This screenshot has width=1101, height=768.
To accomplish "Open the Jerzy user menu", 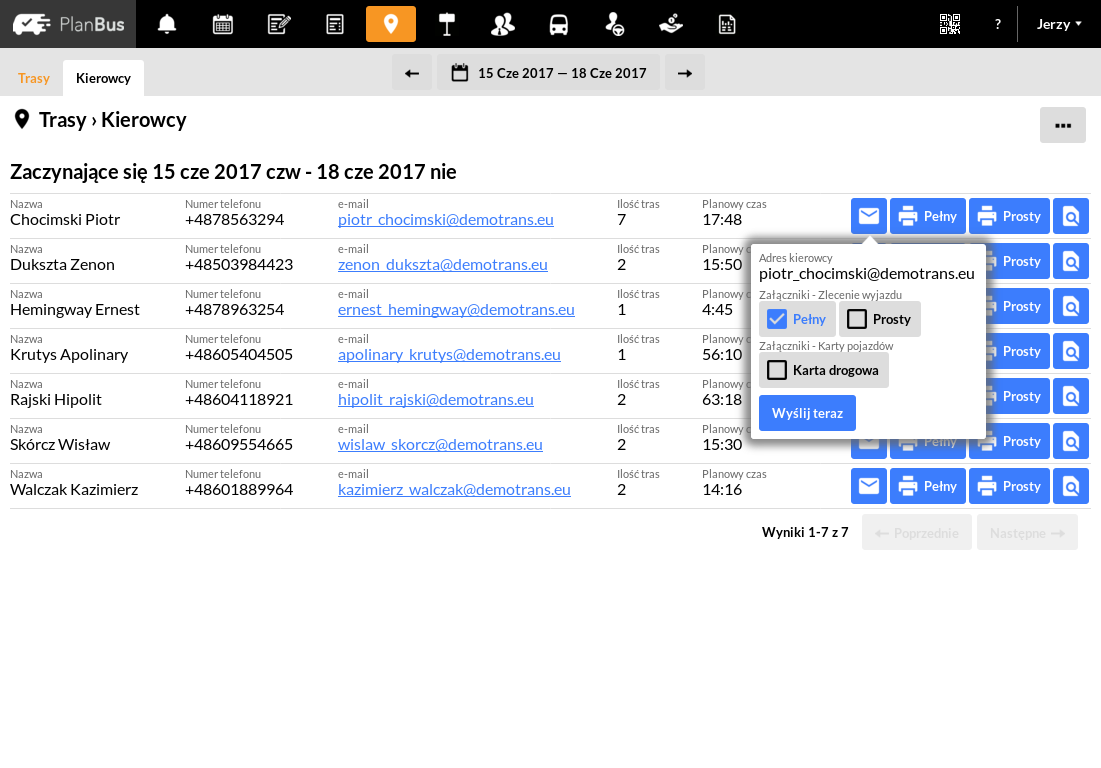I will coord(1059,24).
